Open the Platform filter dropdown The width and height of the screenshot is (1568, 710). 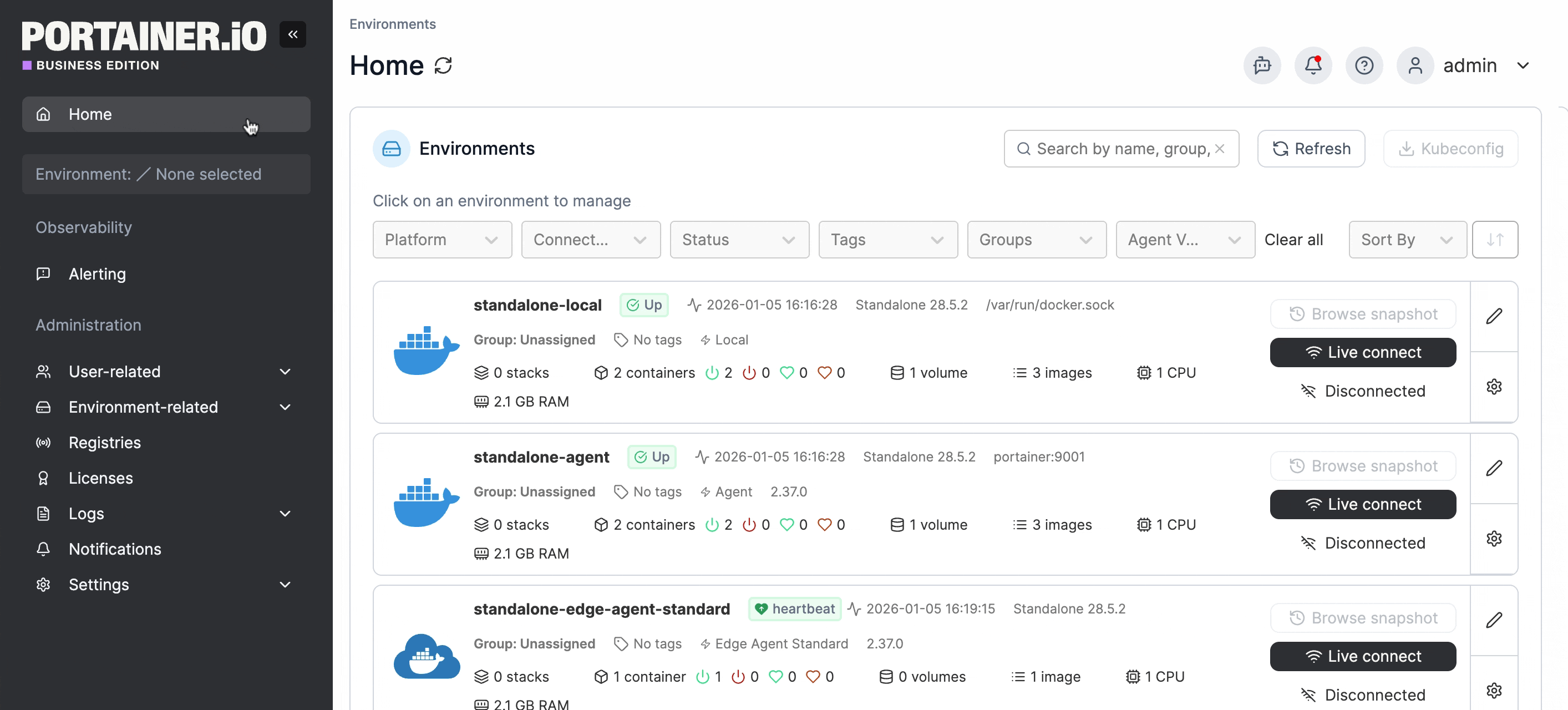(442, 239)
